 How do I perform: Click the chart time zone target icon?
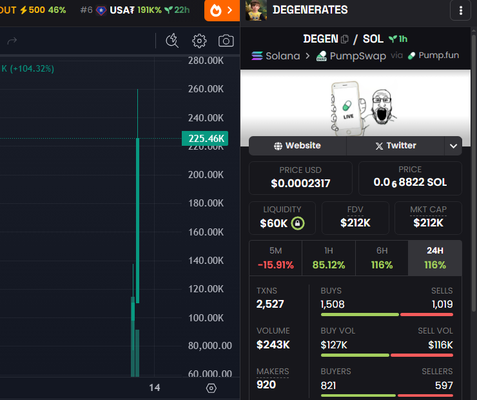pyautogui.click(x=211, y=388)
